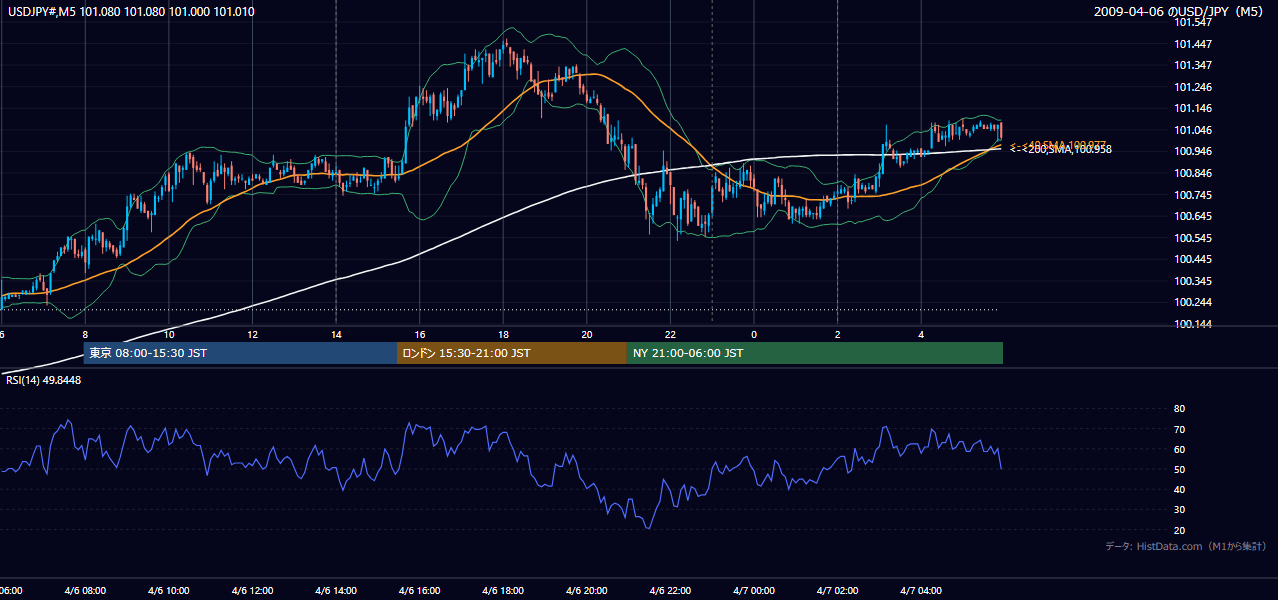Select price axis value 101.547
The height and width of the screenshot is (600, 1278).
pos(1193,22)
